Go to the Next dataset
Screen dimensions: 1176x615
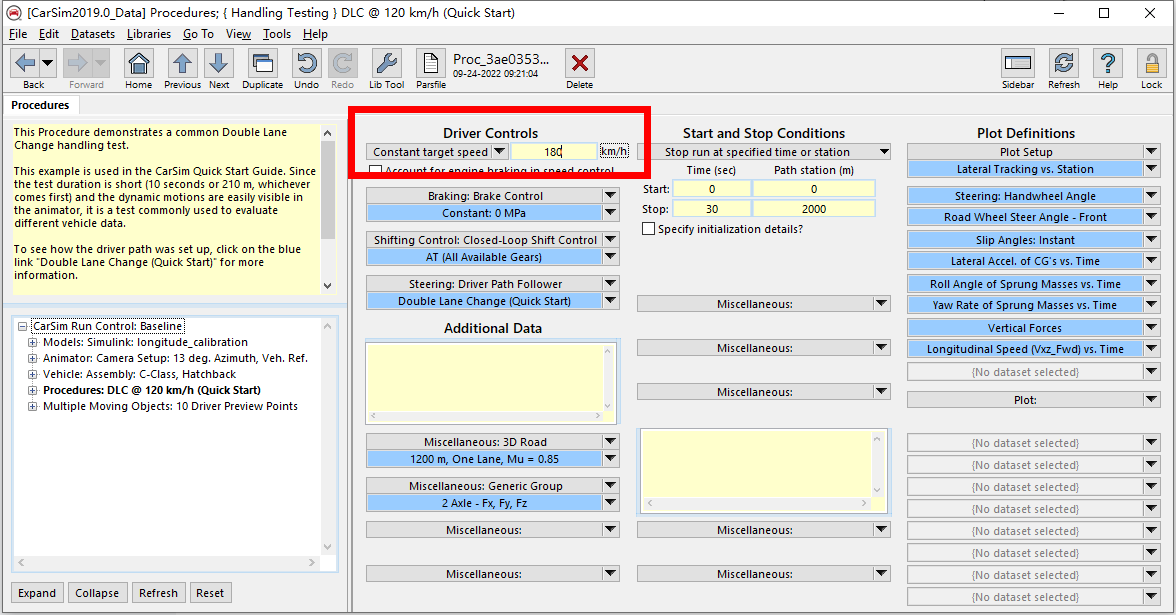click(219, 63)
